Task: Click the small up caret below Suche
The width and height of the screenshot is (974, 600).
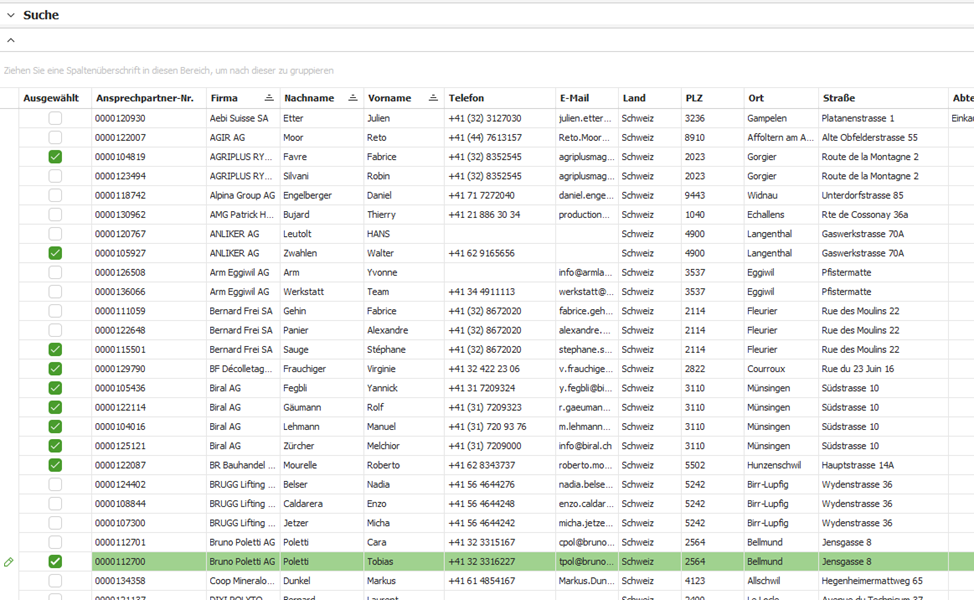Action: (x=11, y=41)
